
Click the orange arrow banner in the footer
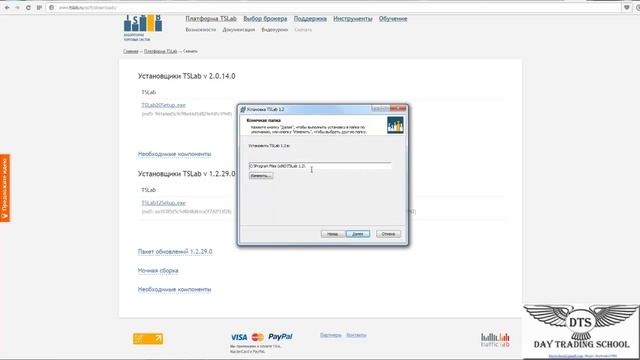click(x=148, y=338)
